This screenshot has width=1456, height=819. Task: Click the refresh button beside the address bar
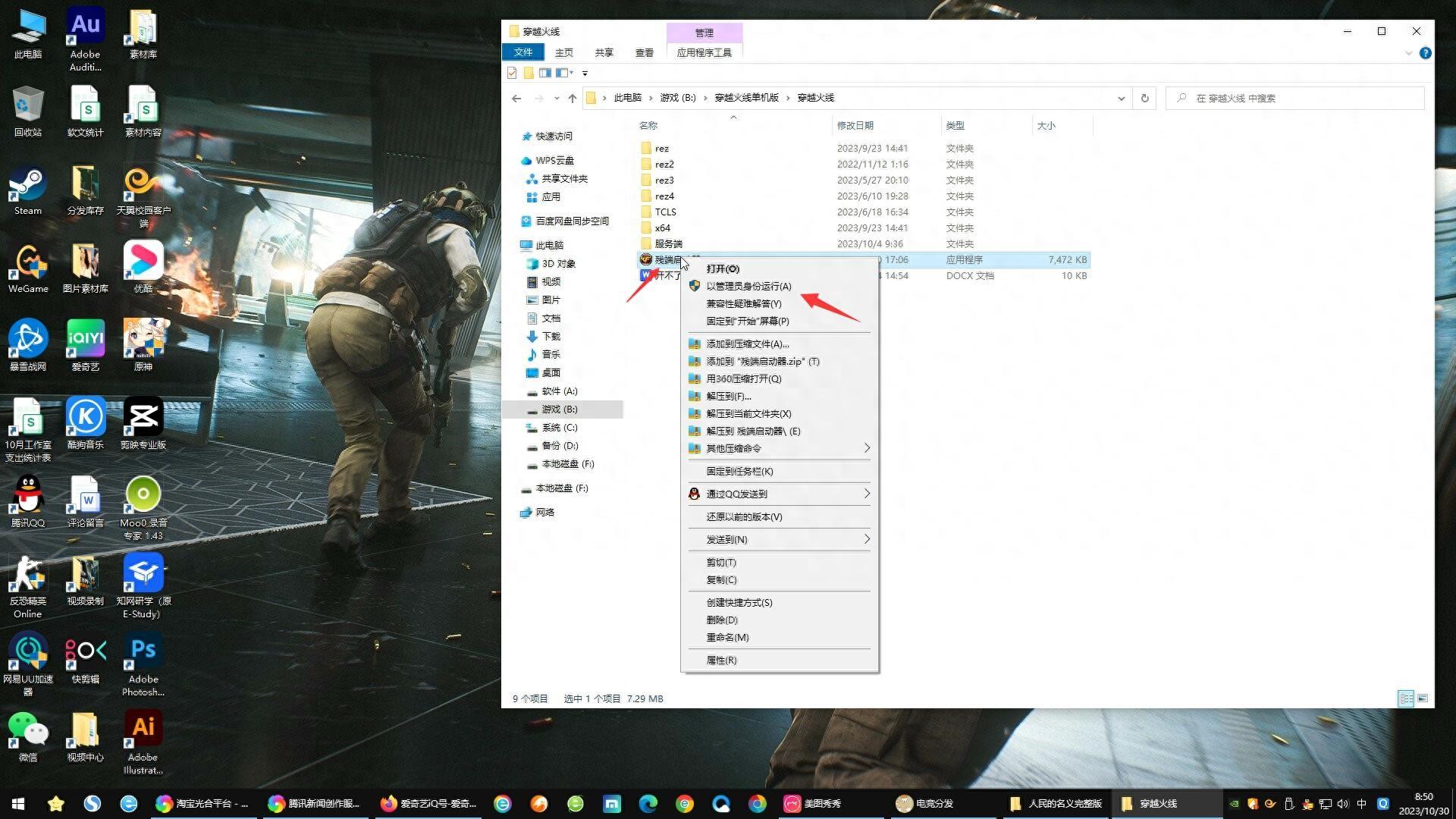point(1144,98)
